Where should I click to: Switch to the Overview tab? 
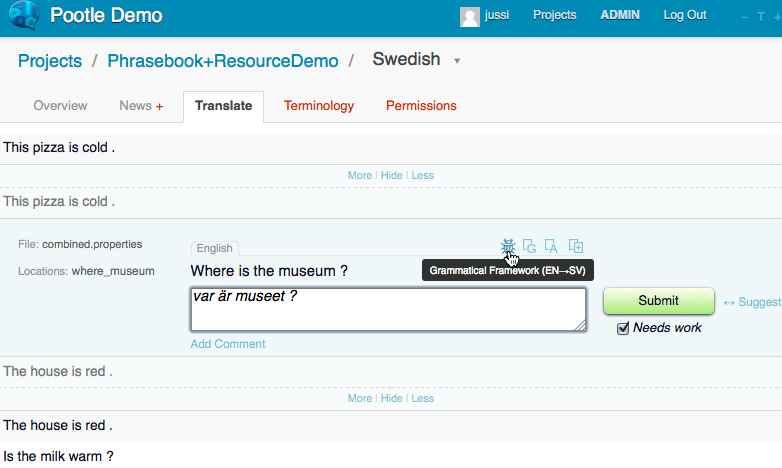[60, 106]
